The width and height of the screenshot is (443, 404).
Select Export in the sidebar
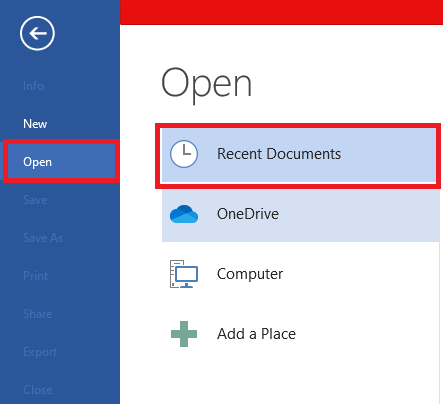click(x=40, y=352)
